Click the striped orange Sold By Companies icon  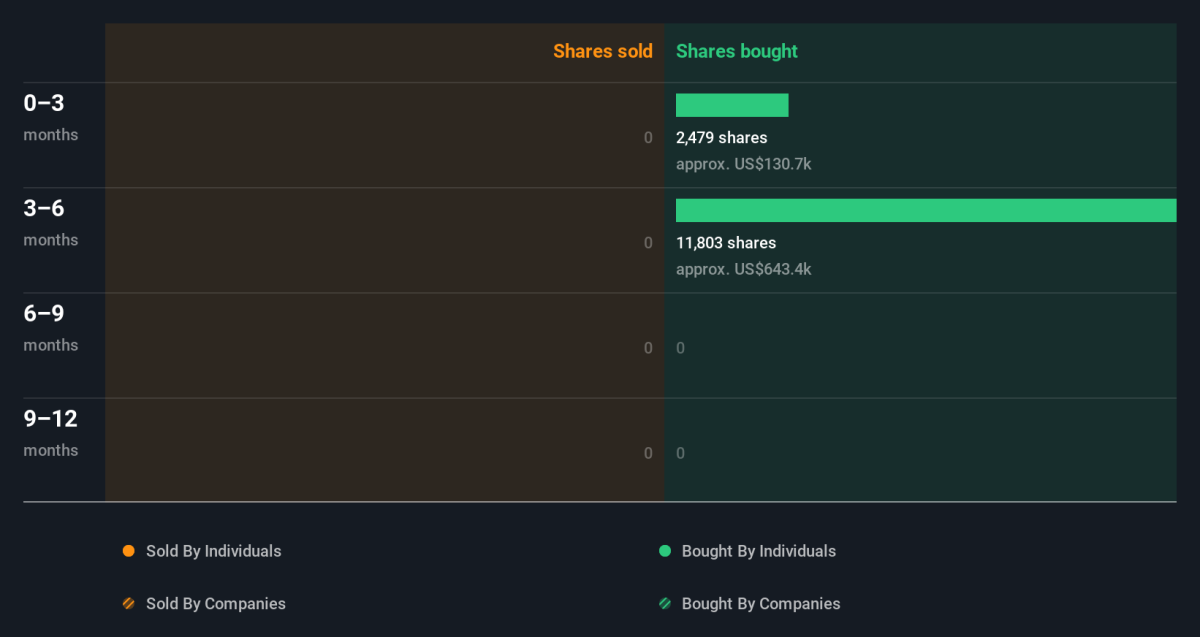click(128, 604)
